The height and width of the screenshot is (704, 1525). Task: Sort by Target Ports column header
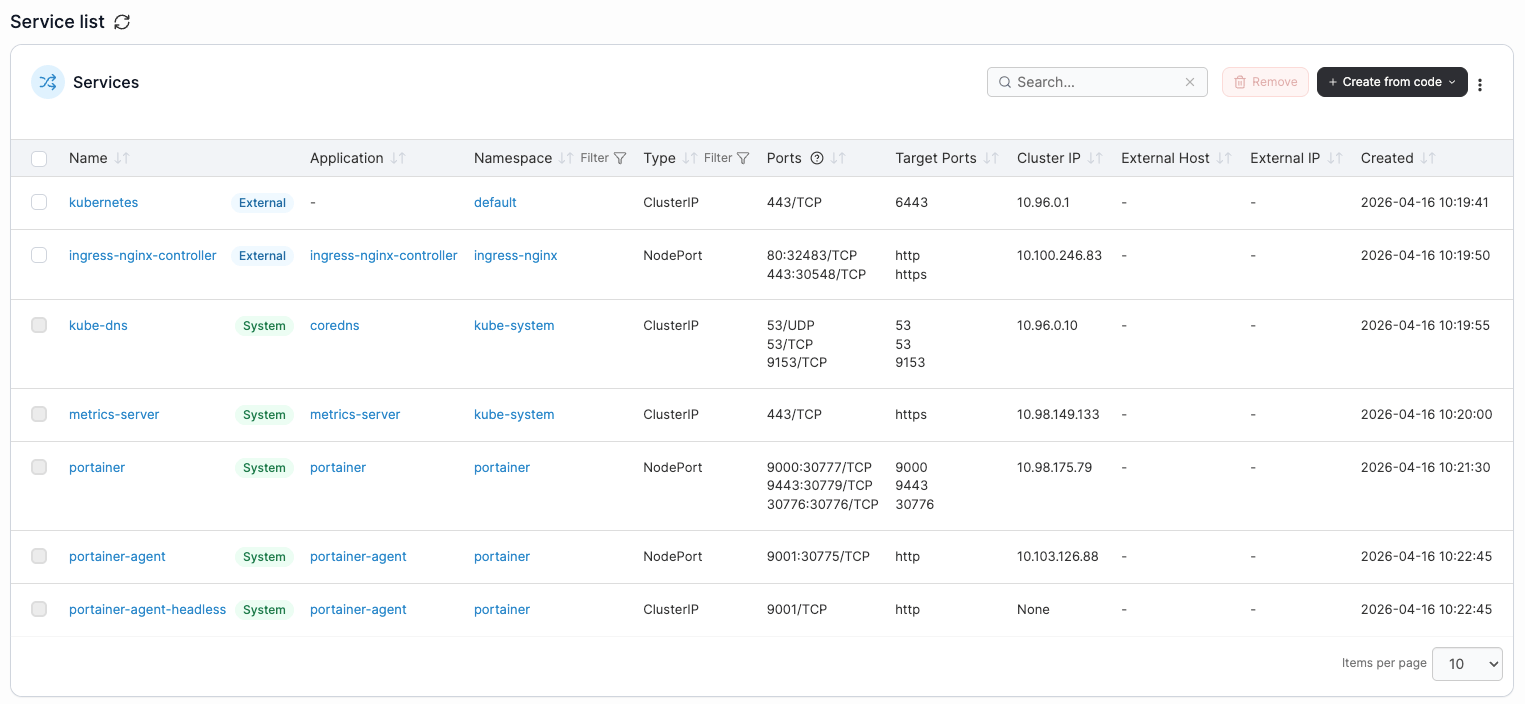pyautogui.click(x=935, y=158)
